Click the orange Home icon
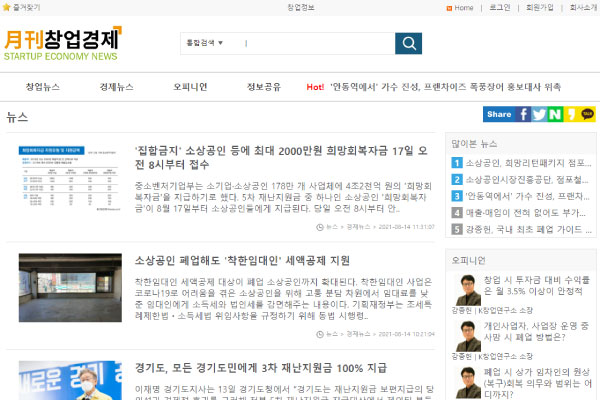The width and height of the screenshot is (600, 400). click(449, 8)
